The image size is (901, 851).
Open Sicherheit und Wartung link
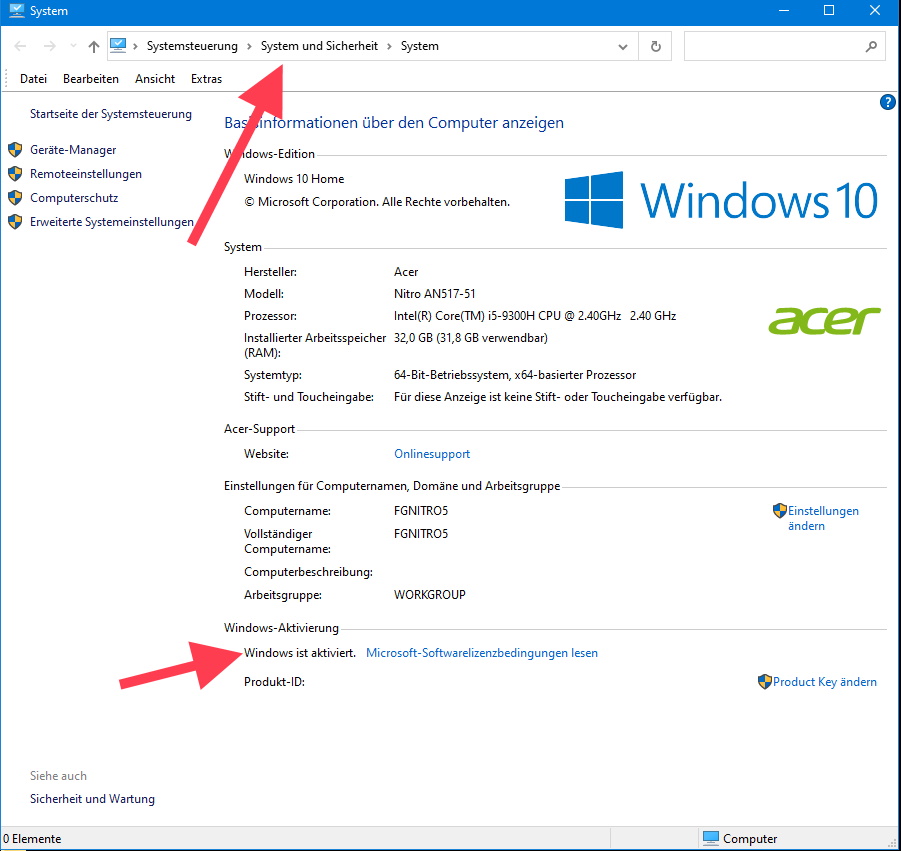coord(93,799)
